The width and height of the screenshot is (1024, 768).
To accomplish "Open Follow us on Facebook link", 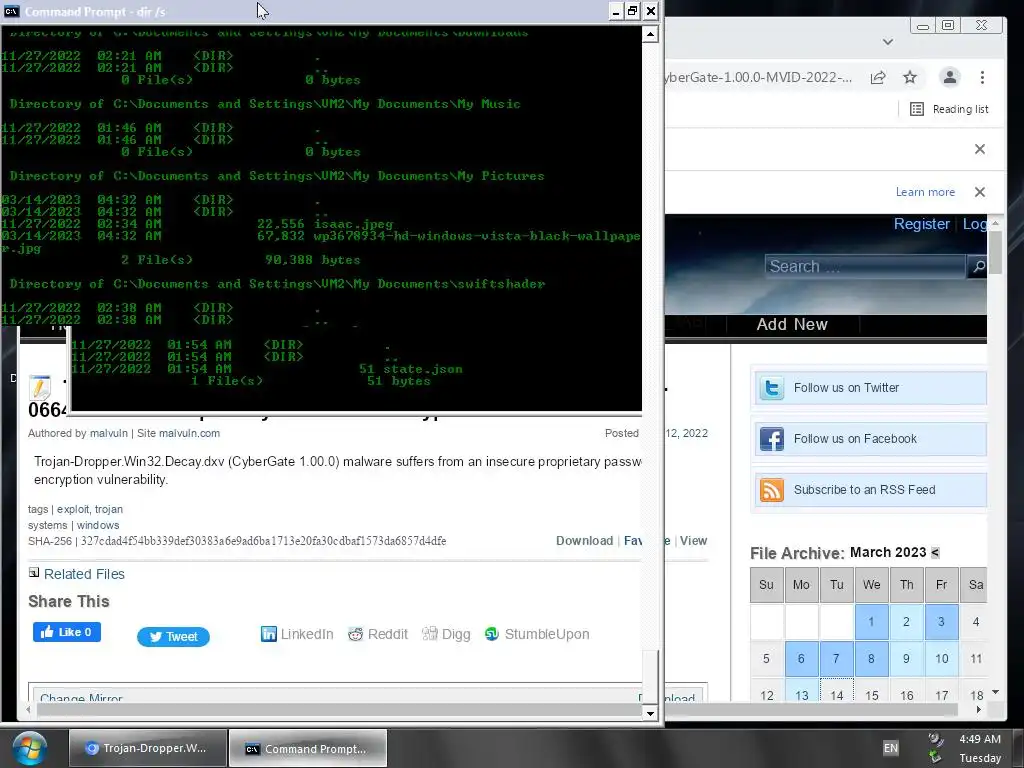I will click(855, 439).
